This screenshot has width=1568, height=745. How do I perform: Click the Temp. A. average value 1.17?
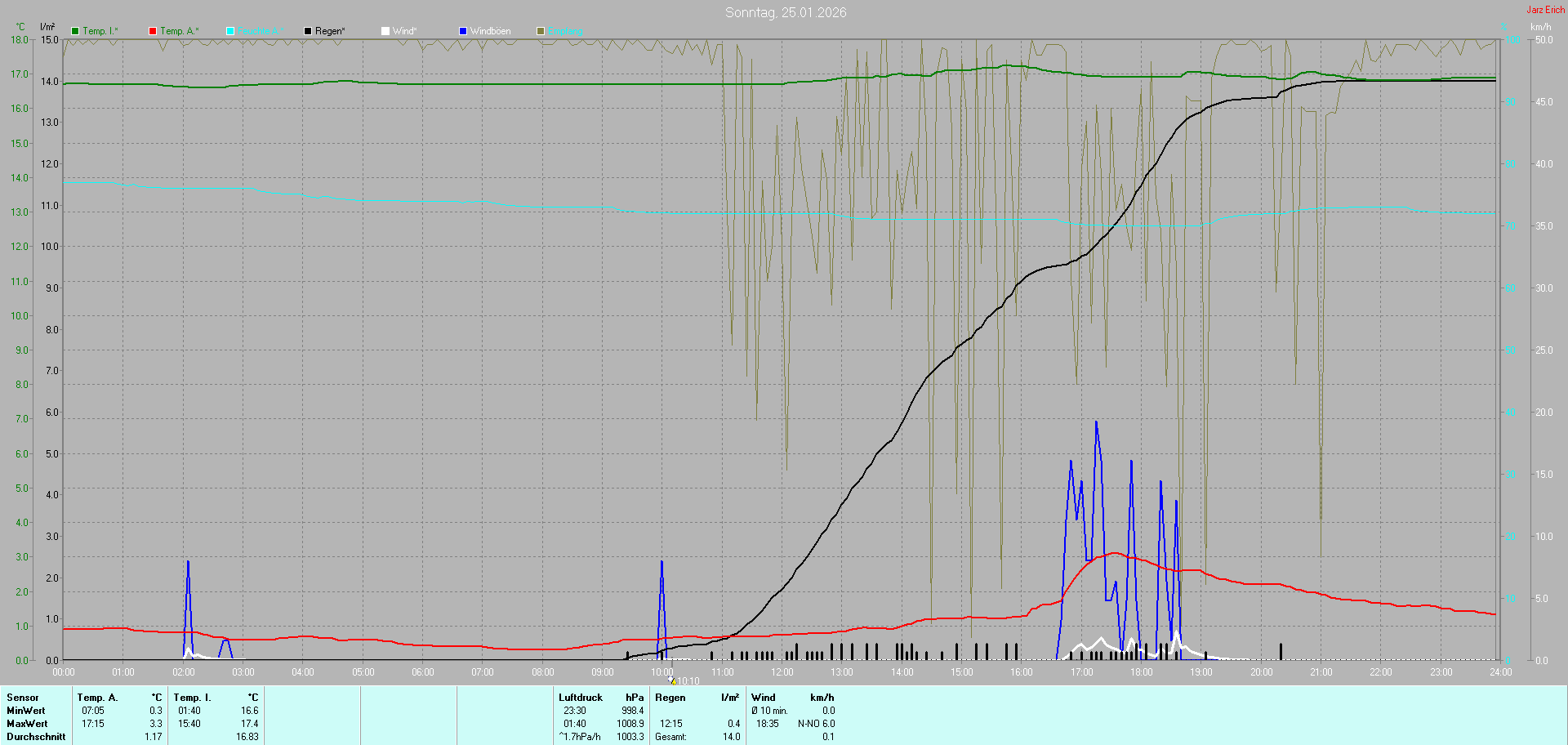click(154, 737)
